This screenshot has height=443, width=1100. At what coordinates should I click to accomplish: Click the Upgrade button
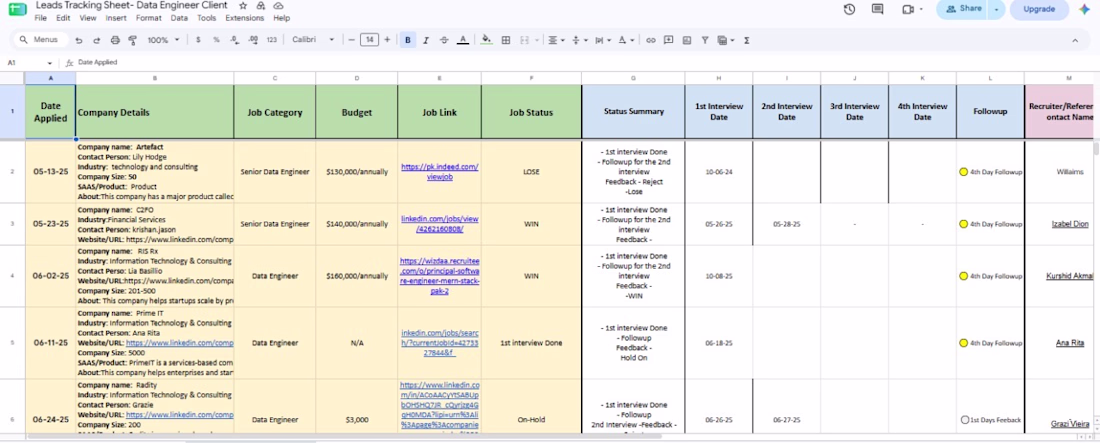tap(1039, 9)
